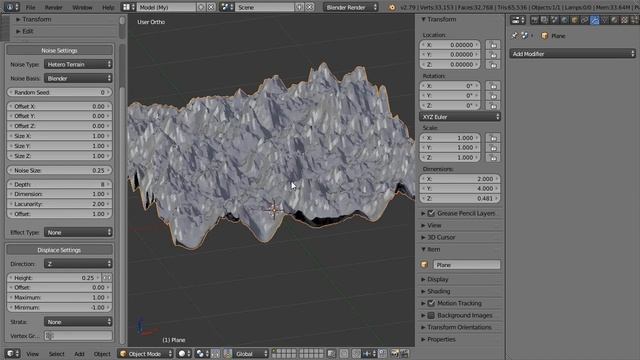Open the World properties tab
Image resolution: width=640 pixels, height=360 pixels.
(564, 20)
